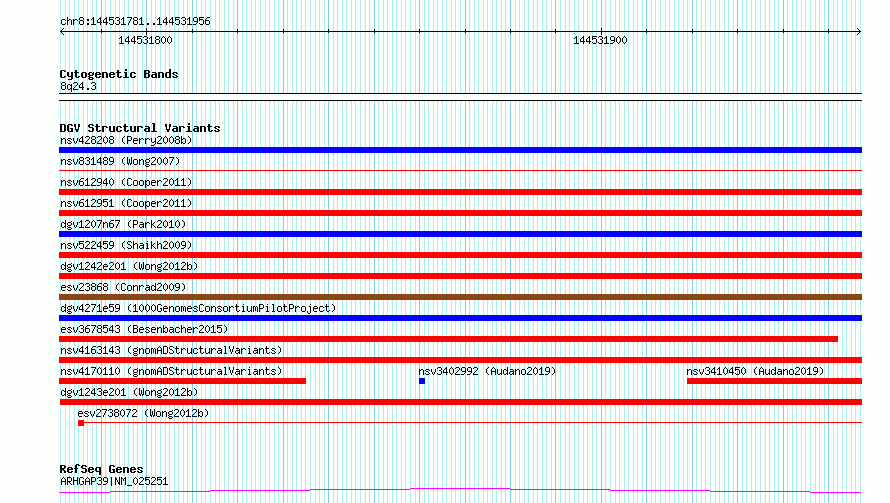This screenshot has width=890, height=503.
Task: Click the nsv428208 (Perry2008b) variant label
Action: click(x=126, y=140)
